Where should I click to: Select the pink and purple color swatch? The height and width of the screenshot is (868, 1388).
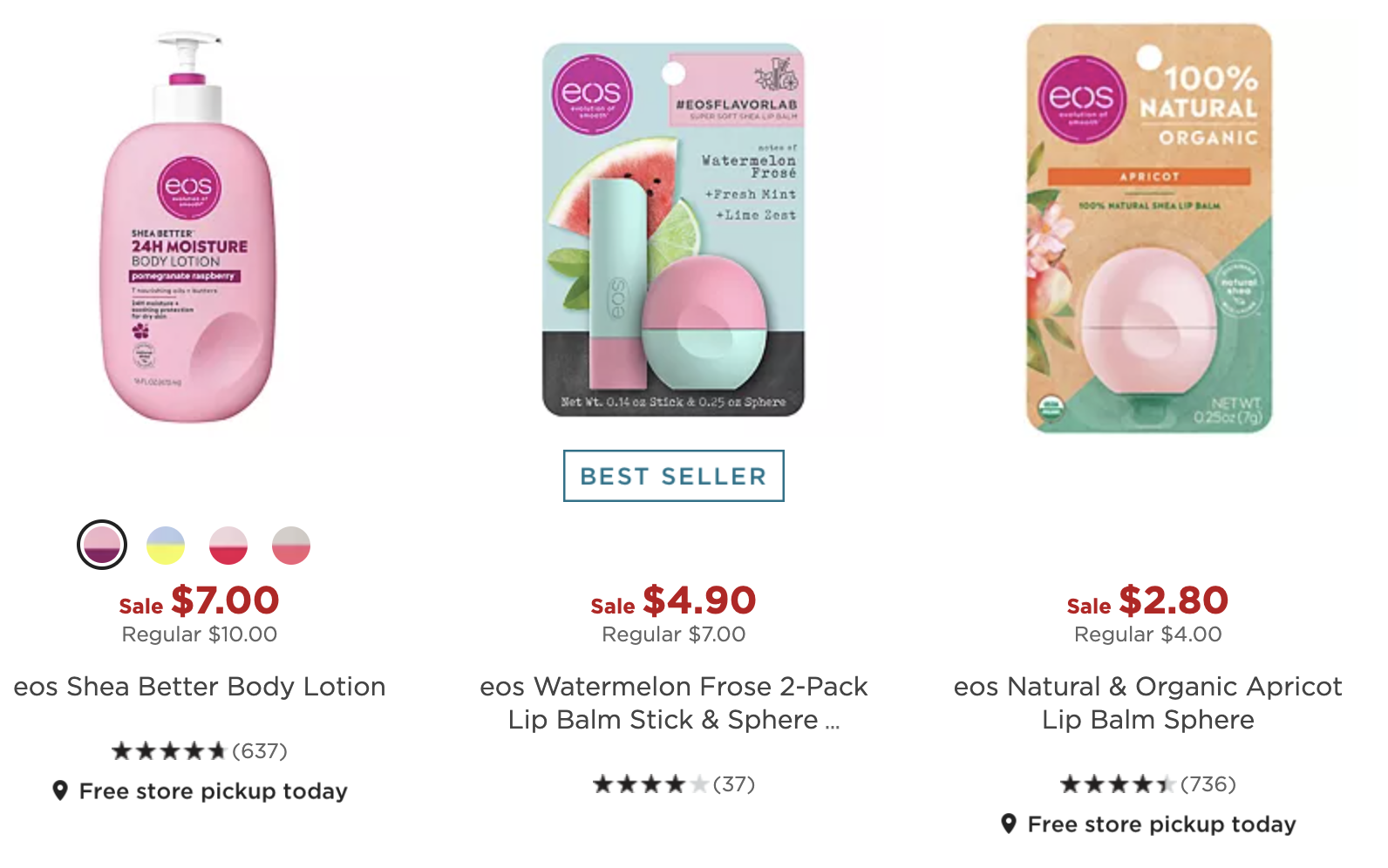click(102, 546)
